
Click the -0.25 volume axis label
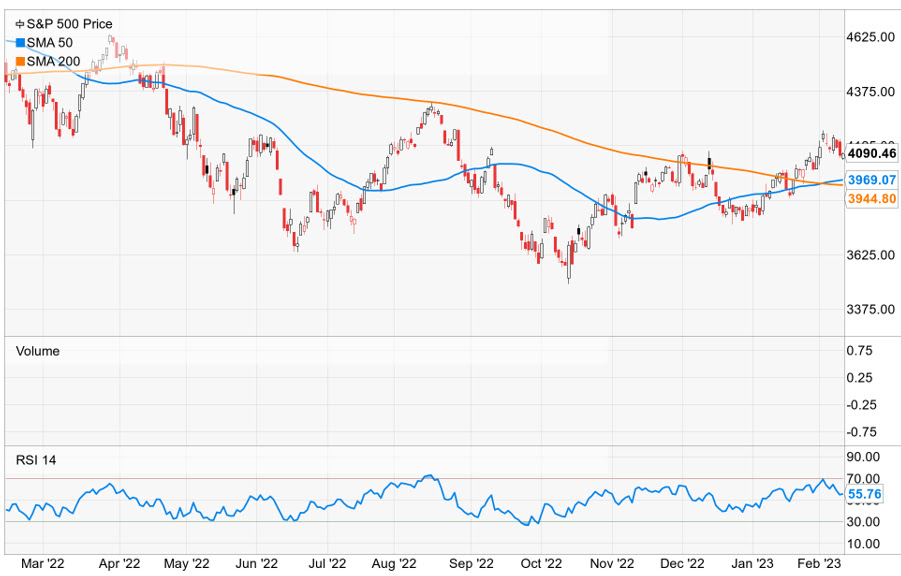861,405
